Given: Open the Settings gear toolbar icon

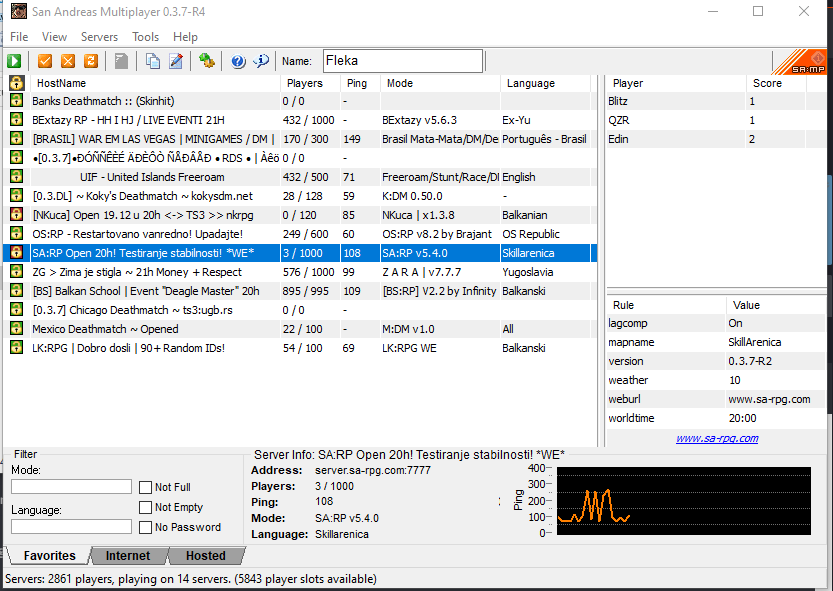Looking at the screenshot, I should coord(207,61).
